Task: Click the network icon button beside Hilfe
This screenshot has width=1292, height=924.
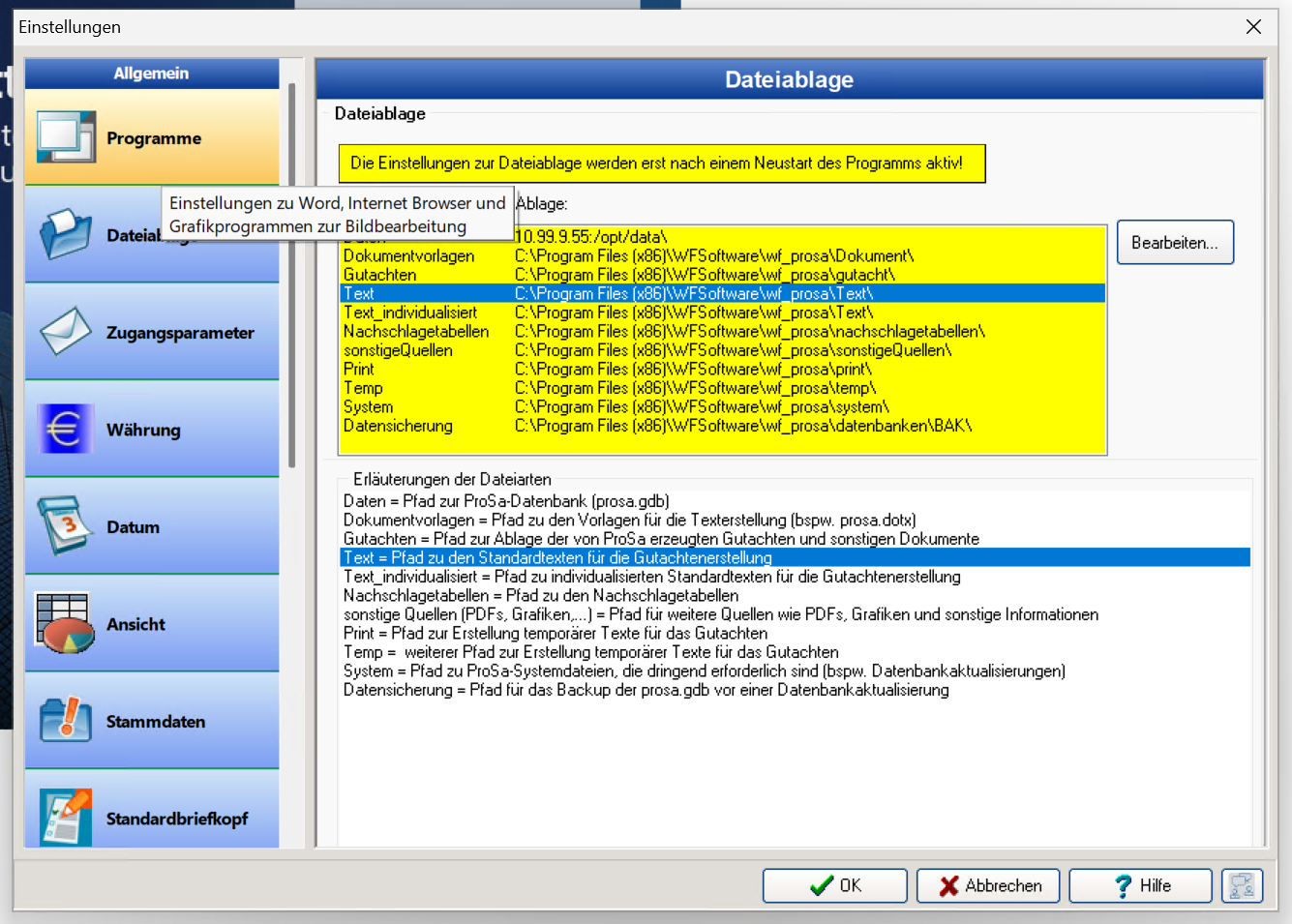Action: 1242,885
